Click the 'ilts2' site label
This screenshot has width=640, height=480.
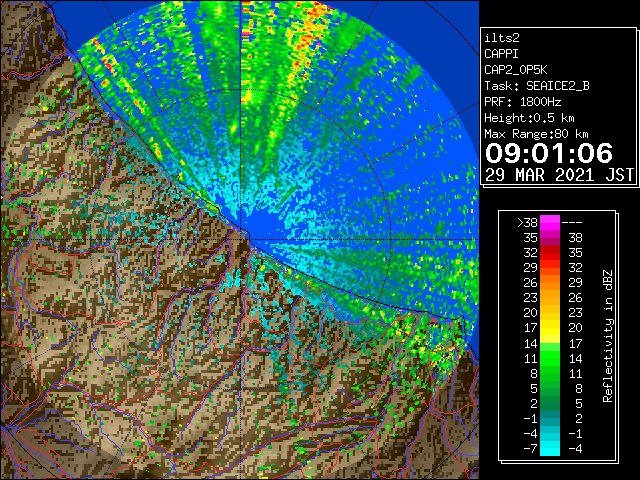point(502,38)
